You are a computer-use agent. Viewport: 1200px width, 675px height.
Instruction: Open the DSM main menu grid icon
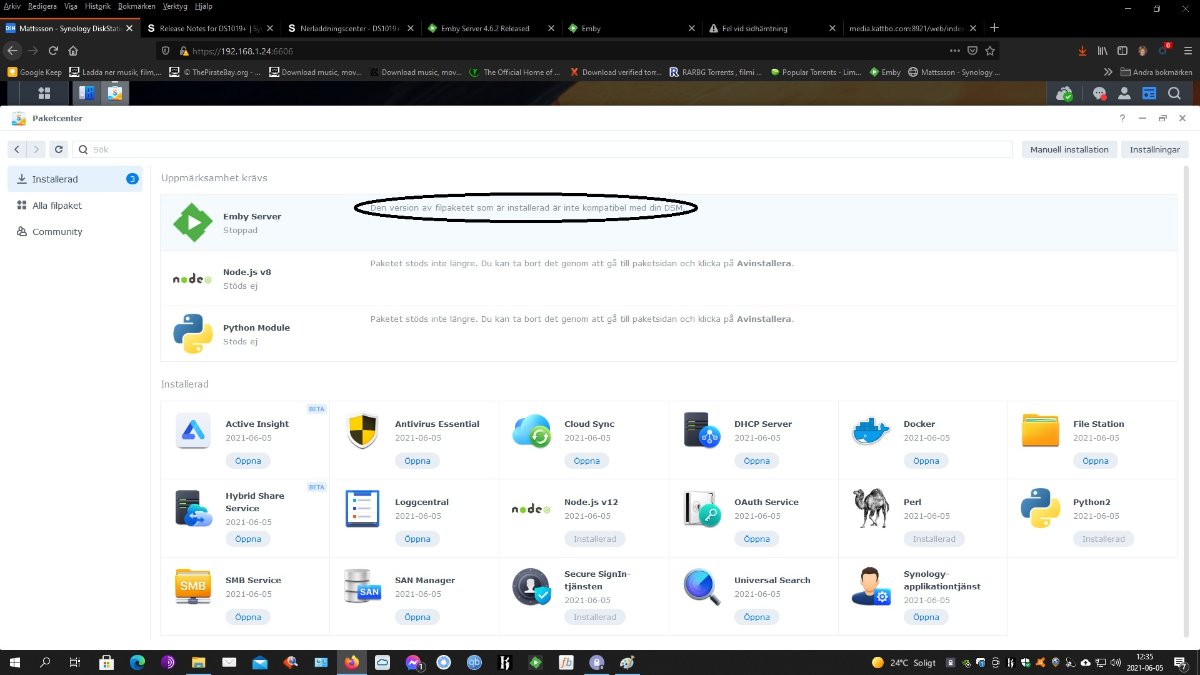pos(44,93)
